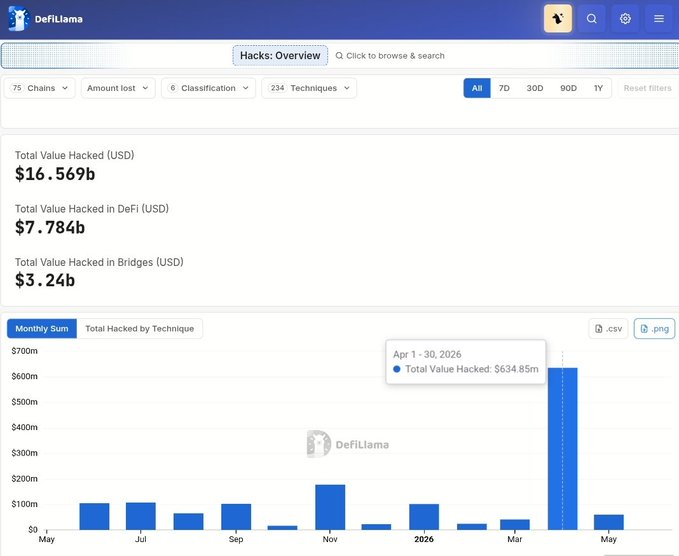The height and width of the screenshot is (556, 679).
Task: Click the Hacks: Overview page label
Action: tap(280, 55)
